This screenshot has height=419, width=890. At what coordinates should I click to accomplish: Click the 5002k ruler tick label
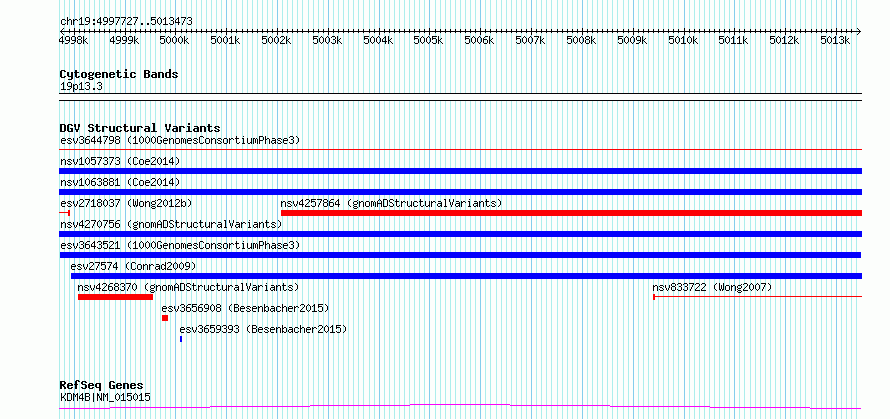(276, 41)
